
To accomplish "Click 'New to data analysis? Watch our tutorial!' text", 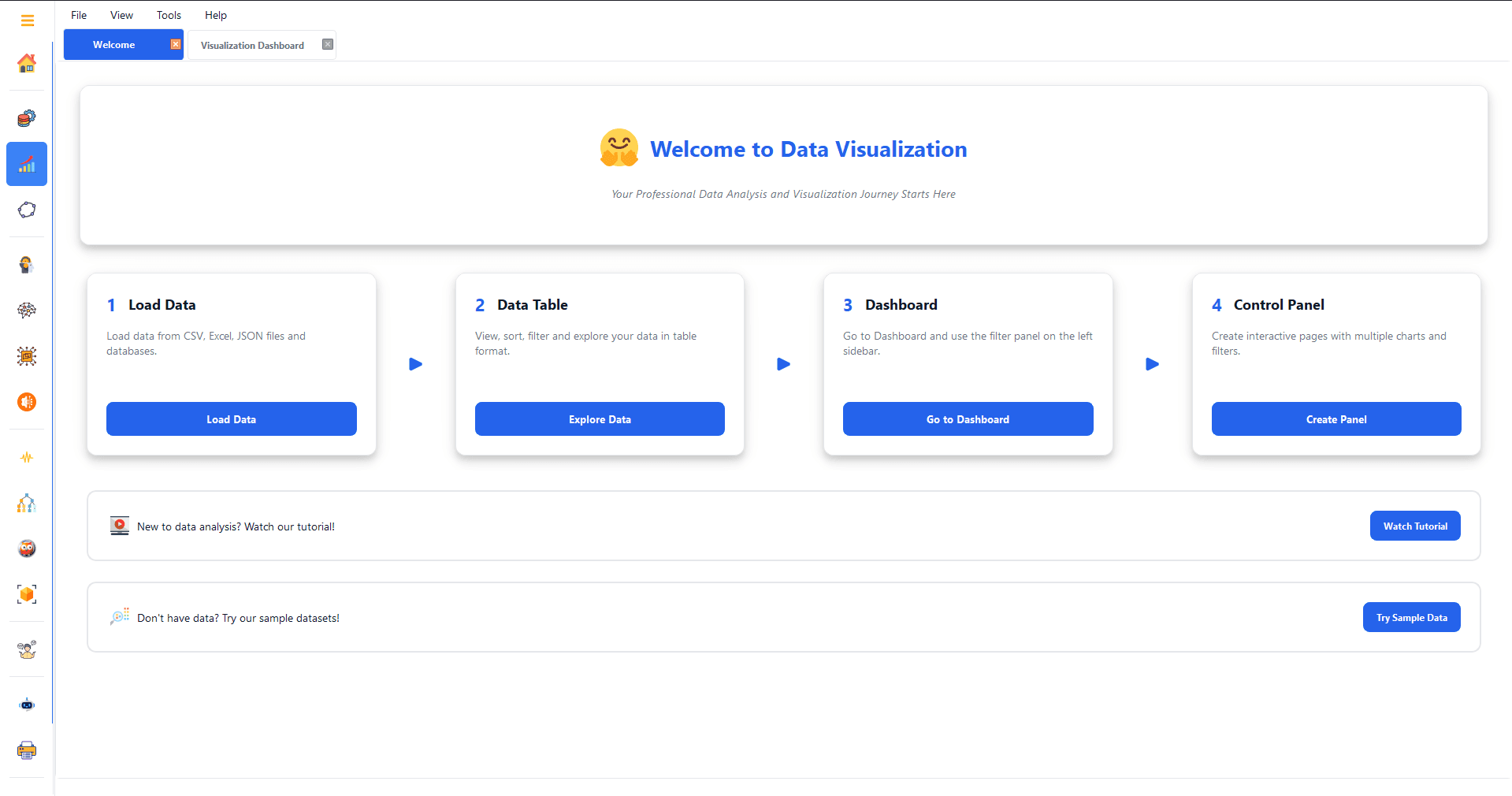I will tap(236, 526).
